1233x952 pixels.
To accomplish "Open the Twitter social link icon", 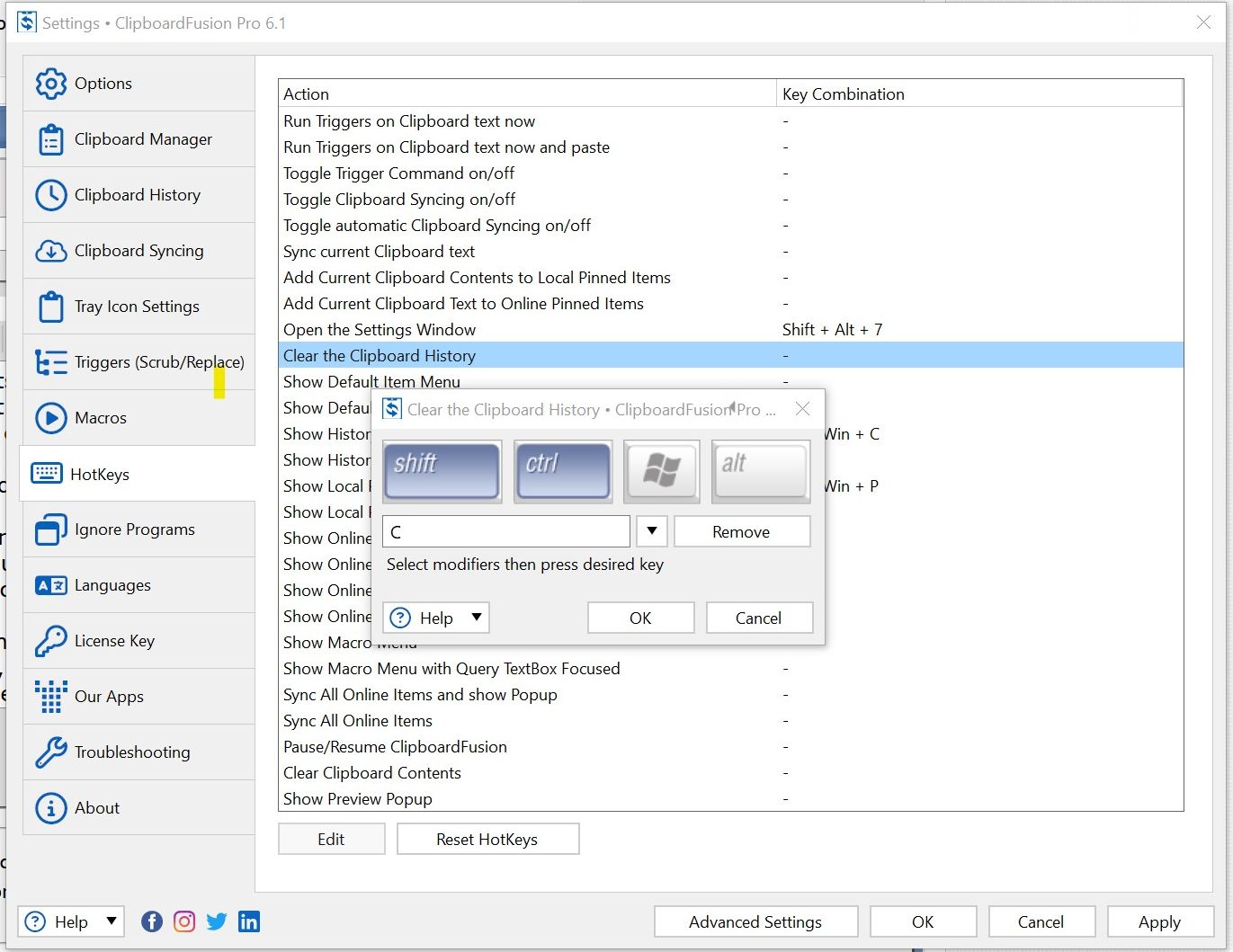I will [217, 921].
